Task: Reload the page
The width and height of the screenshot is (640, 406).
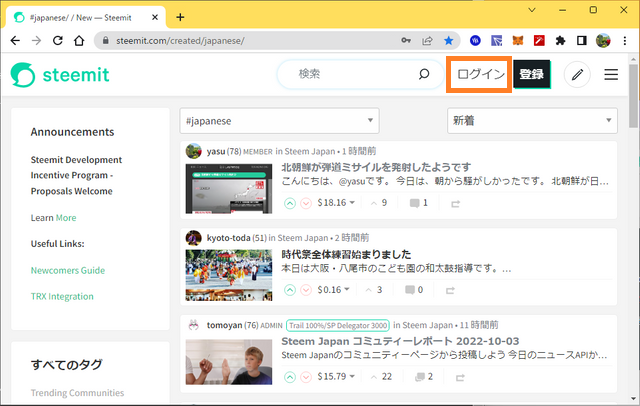Action: (x=58, y=40)
